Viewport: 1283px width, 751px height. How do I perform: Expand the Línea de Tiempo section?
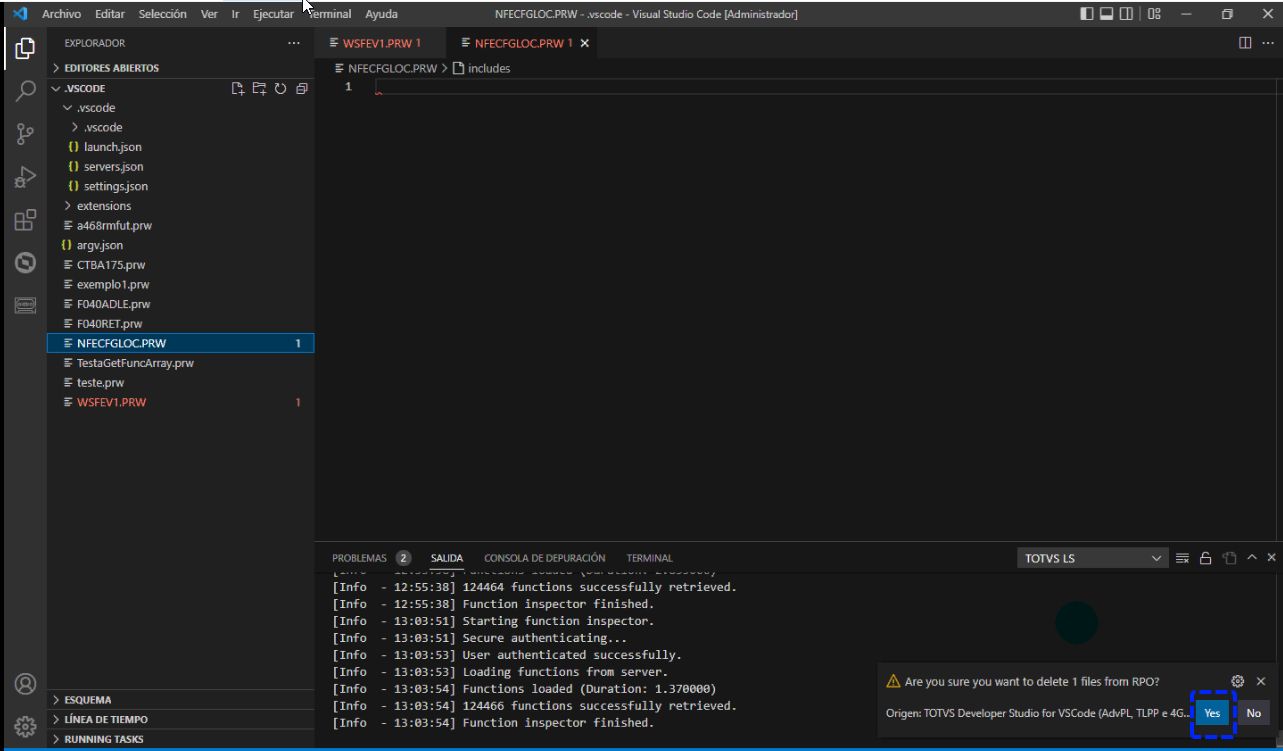[x=181, y=719]
